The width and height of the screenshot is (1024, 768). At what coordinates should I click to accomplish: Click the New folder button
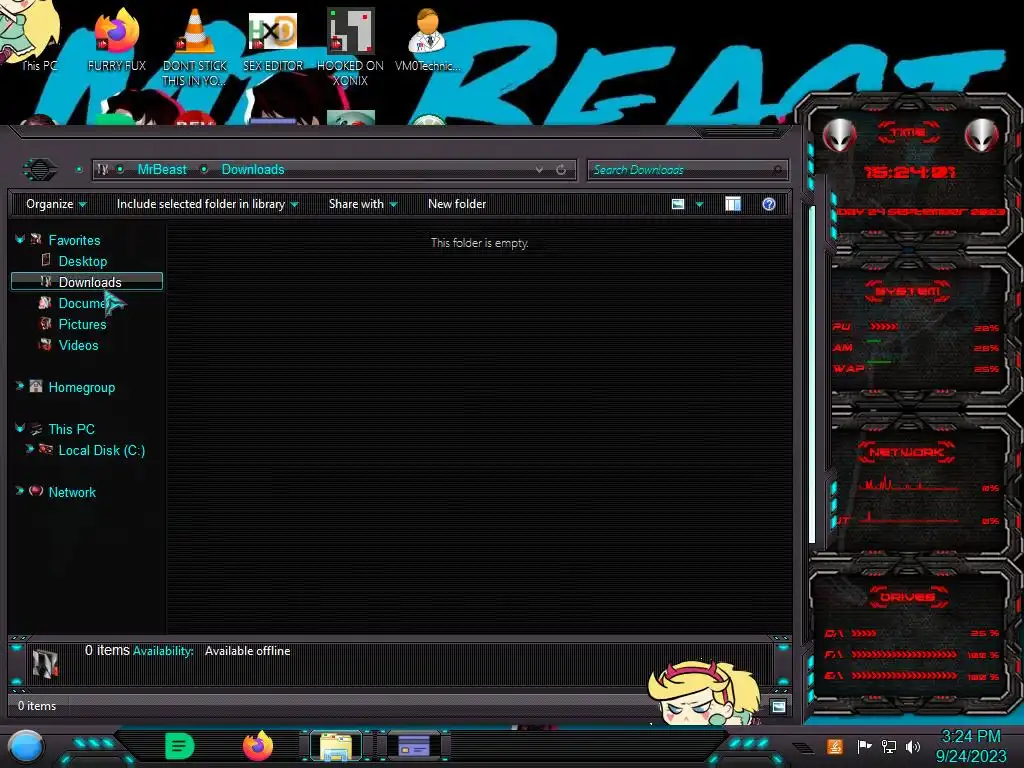pos(457,204)
